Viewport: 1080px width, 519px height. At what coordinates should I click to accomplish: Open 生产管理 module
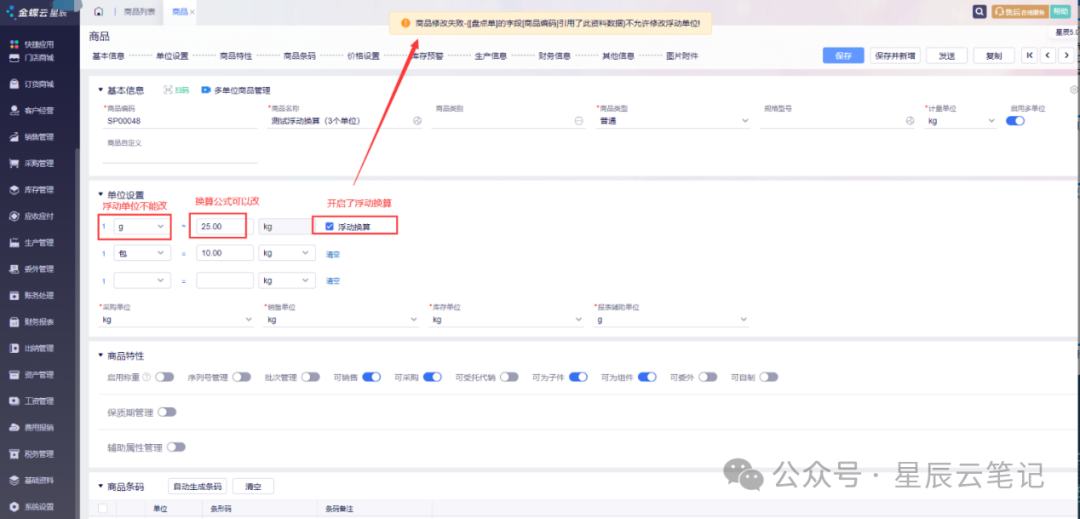tap(32, 242)
